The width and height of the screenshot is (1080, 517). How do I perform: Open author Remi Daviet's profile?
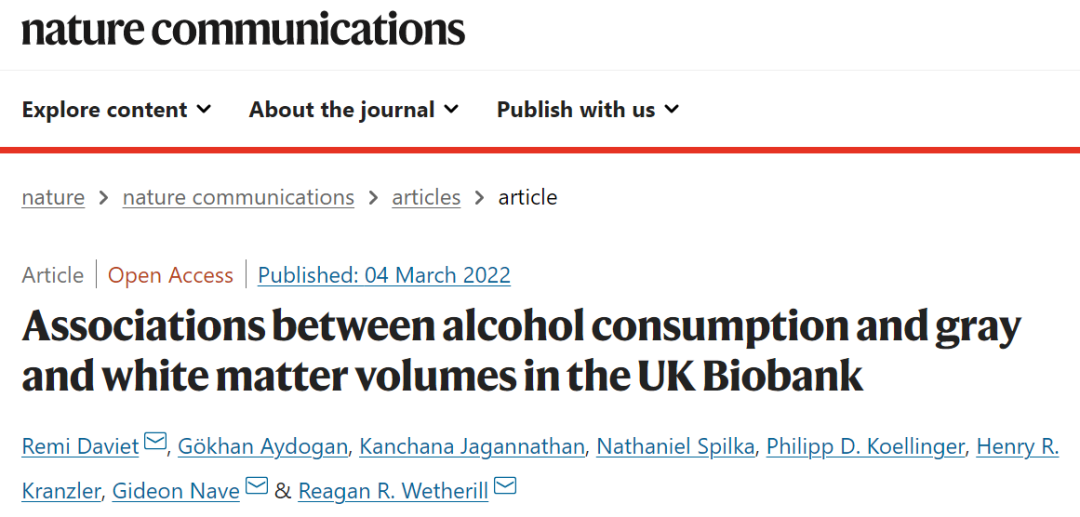(80, 446)
